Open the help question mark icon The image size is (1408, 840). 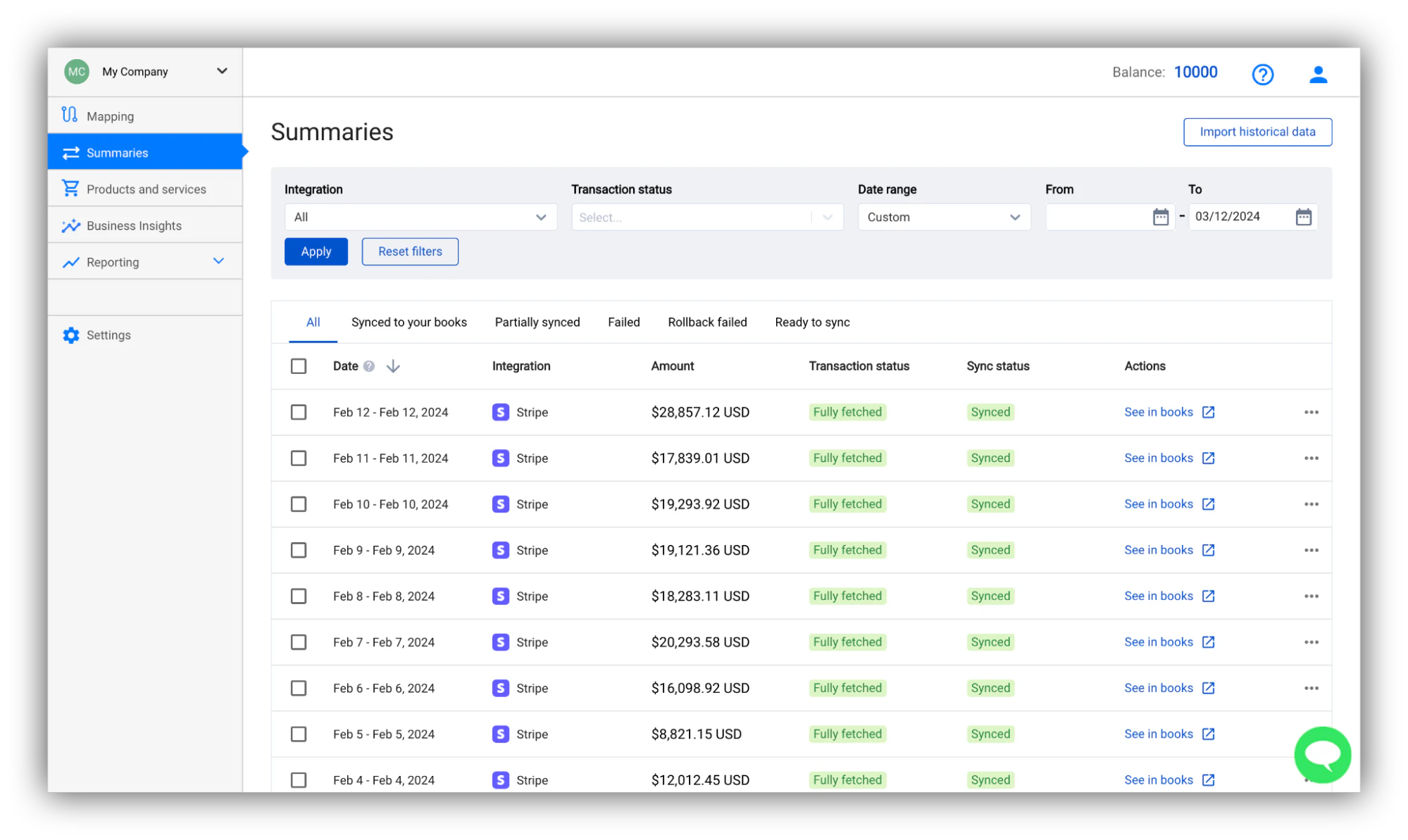[x=1262, y=74]
